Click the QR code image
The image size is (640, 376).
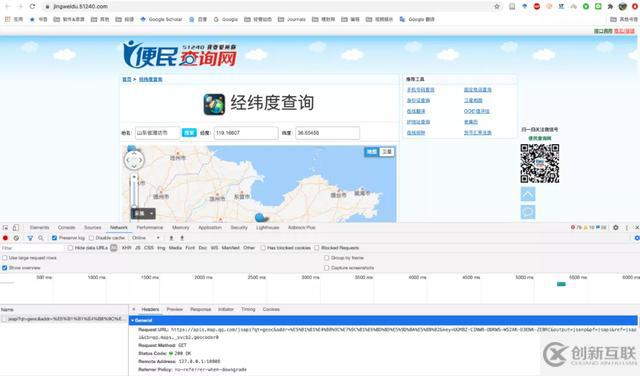click(x=540, y=163)
